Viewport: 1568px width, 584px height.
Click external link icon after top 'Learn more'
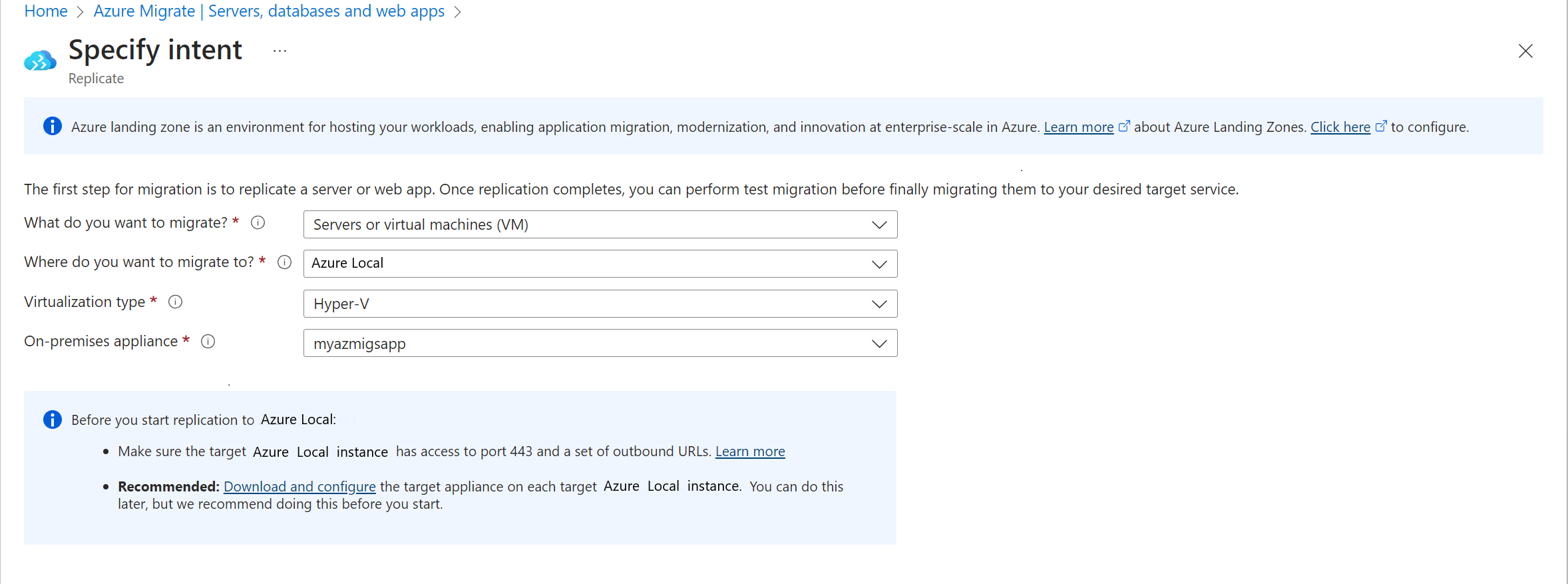click(1124, 126)
